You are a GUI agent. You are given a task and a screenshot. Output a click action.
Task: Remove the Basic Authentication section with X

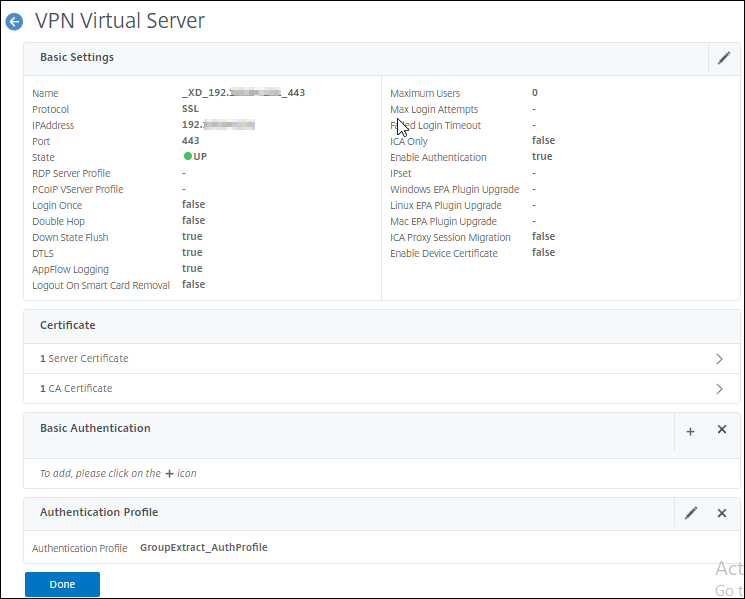point(721,429)
